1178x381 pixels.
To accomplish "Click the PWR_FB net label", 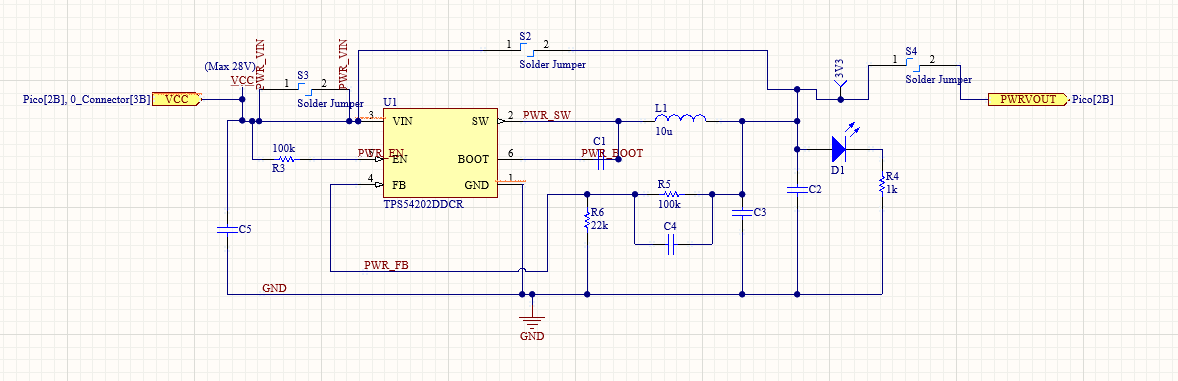I will pyautogui.click(x=386, y=265).
